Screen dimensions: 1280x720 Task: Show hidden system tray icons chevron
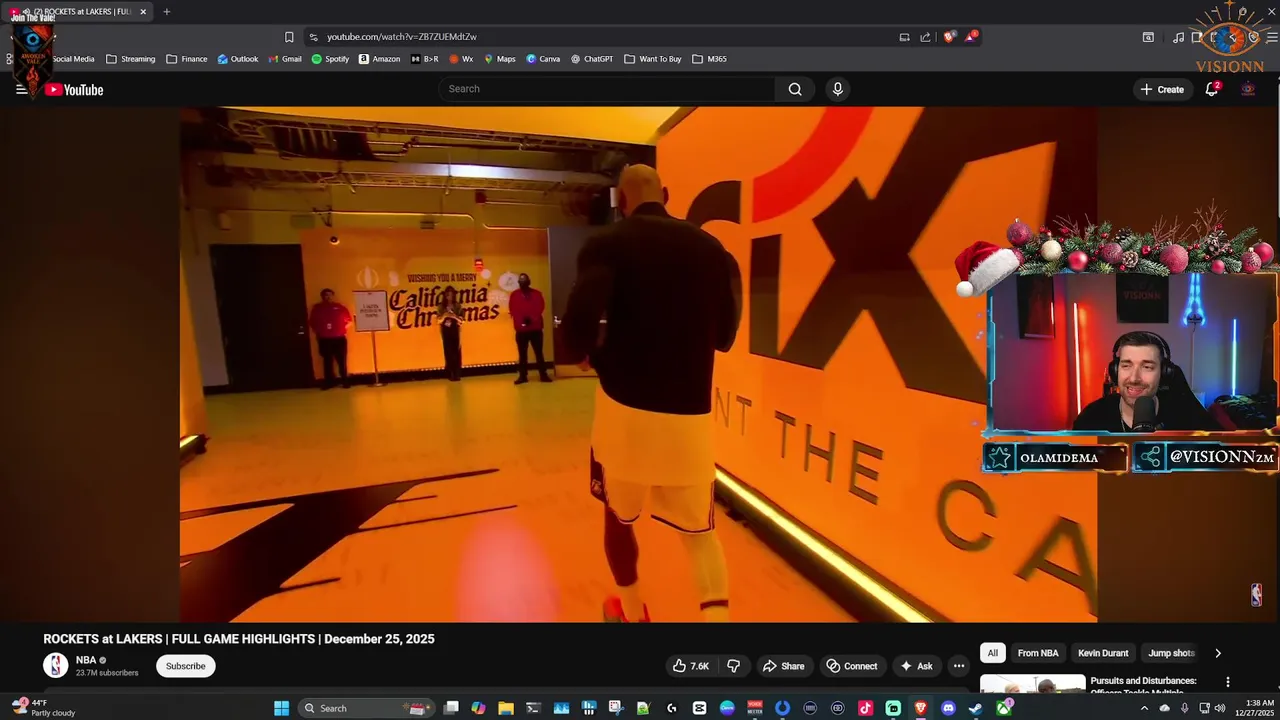pos(1144,708)
